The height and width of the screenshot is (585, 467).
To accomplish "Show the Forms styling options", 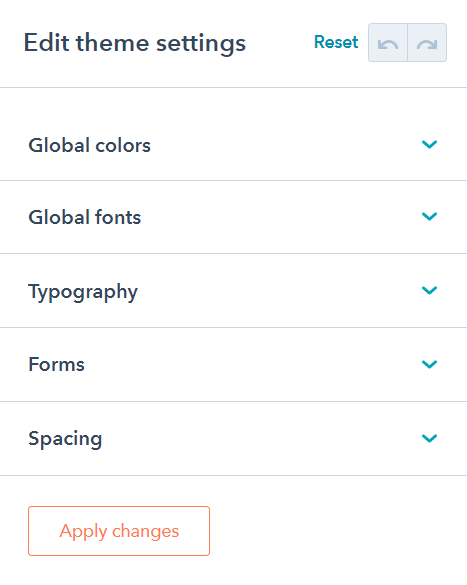I will [x=234, y=365].
